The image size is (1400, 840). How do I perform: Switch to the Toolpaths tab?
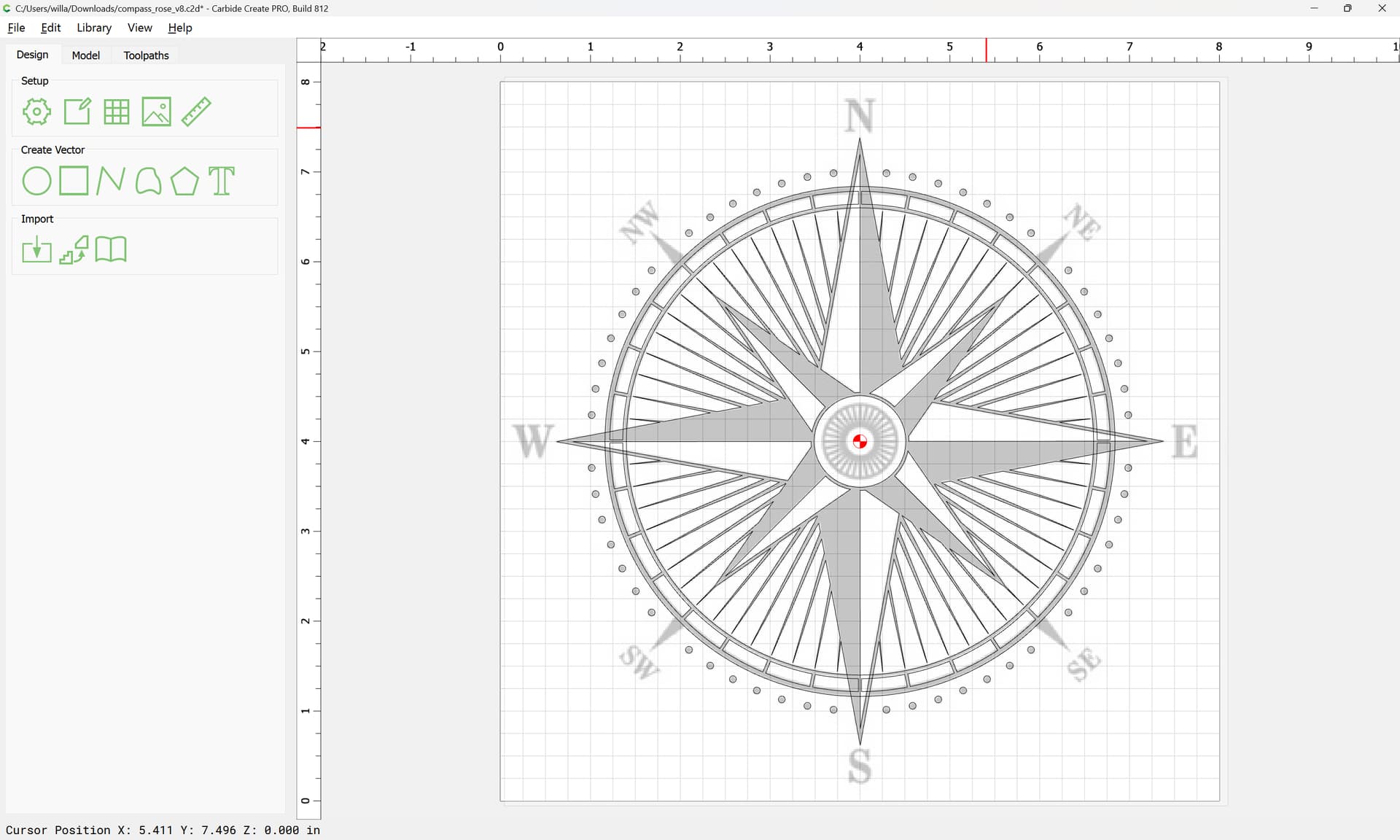(x=146, y=55)
